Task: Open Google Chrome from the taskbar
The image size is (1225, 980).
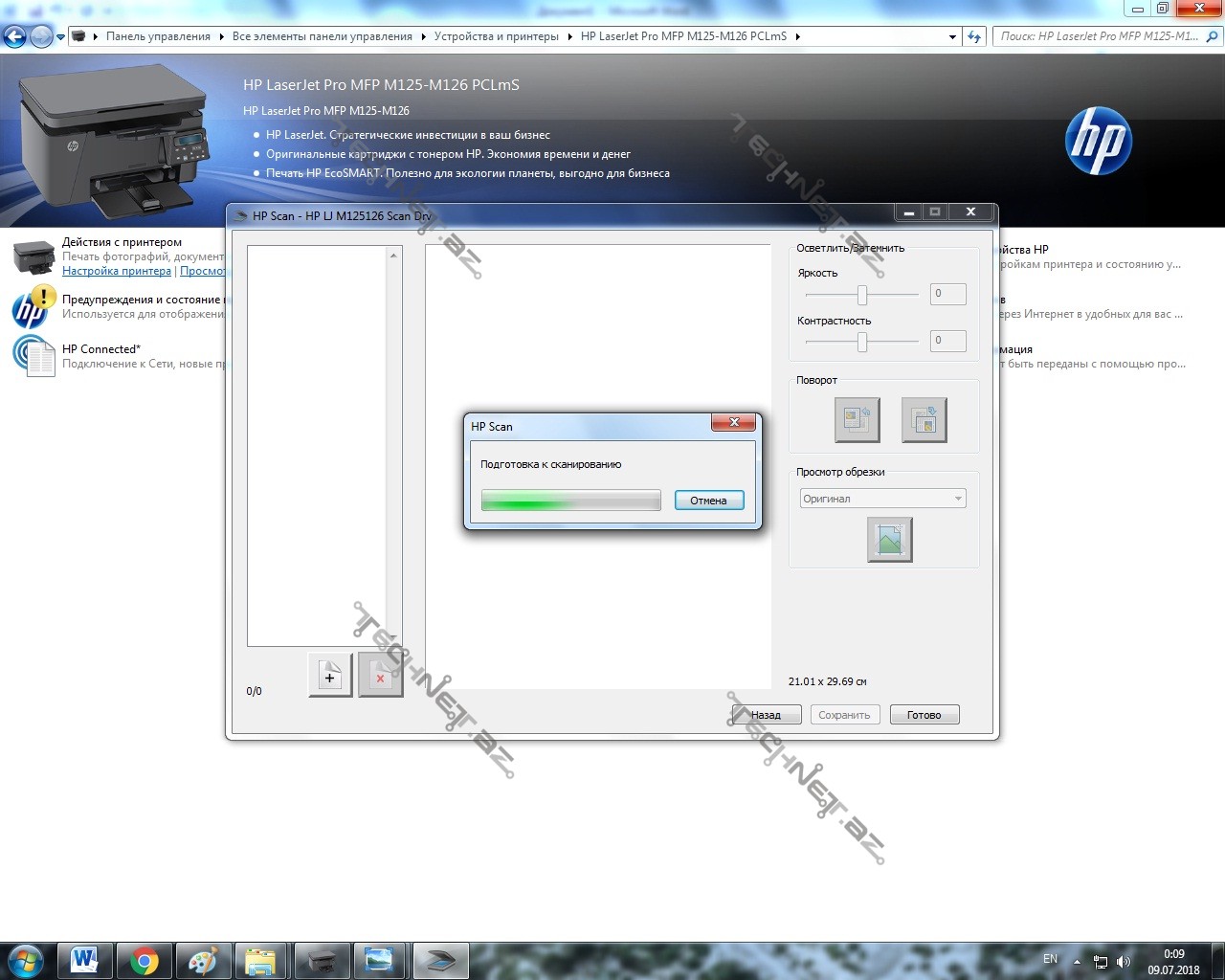Action: pyautogui.click(x=145, y=960)
